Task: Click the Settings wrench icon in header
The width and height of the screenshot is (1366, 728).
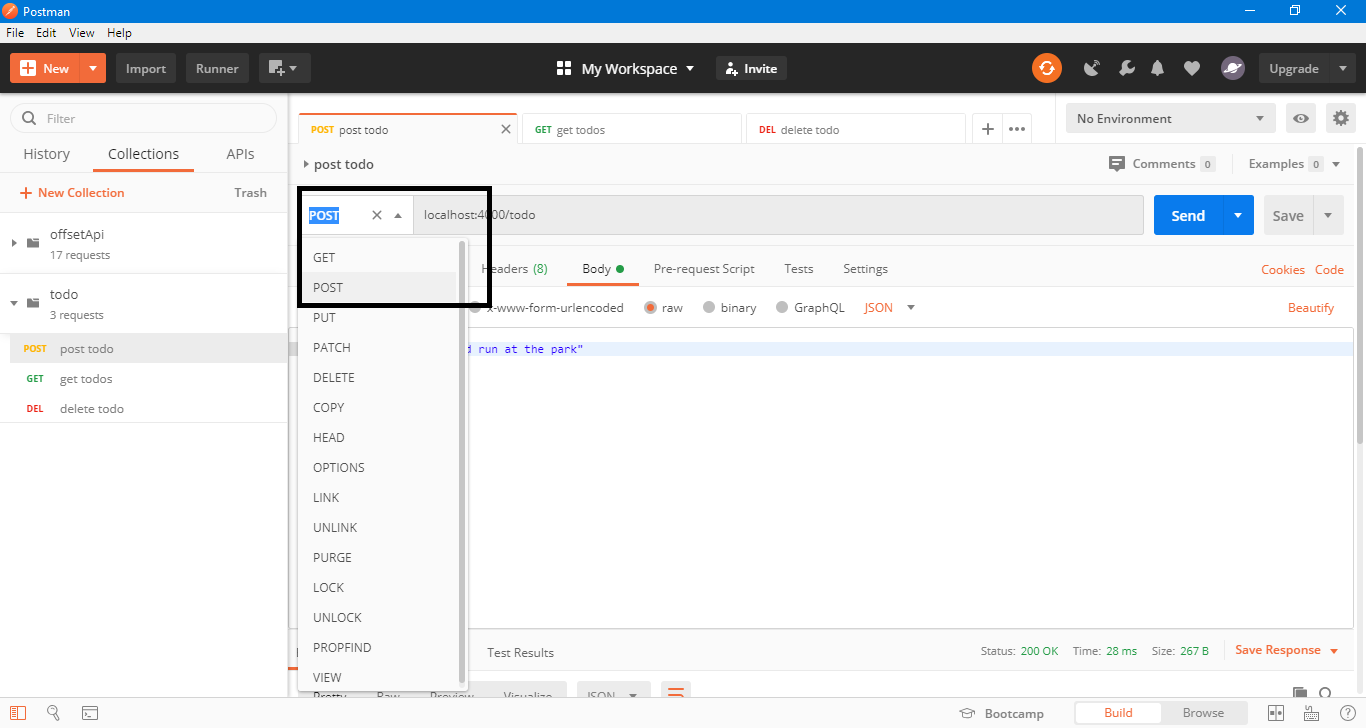Action: click(1126, 68)
